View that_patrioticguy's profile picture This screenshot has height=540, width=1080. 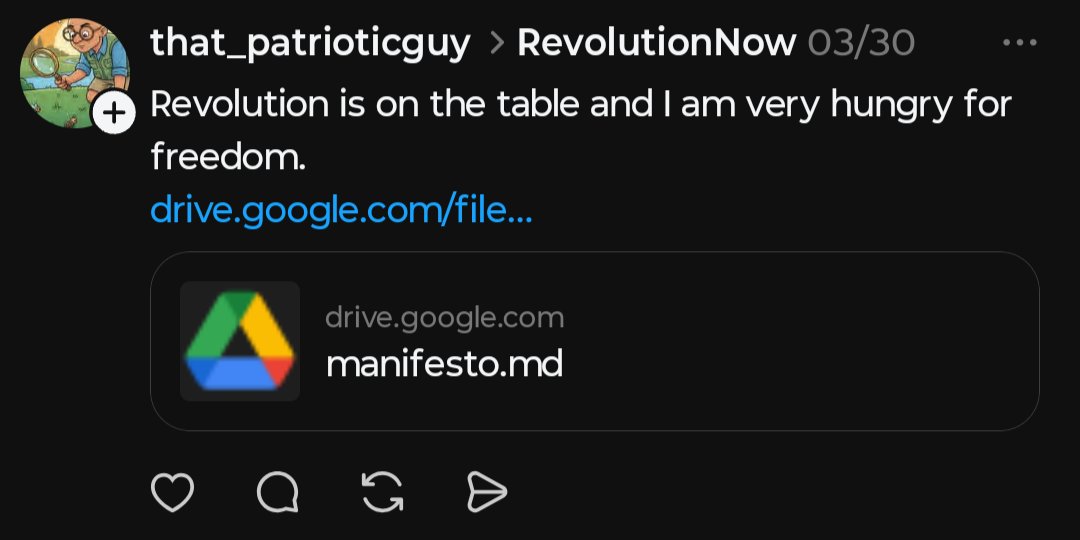coord(74,73)
